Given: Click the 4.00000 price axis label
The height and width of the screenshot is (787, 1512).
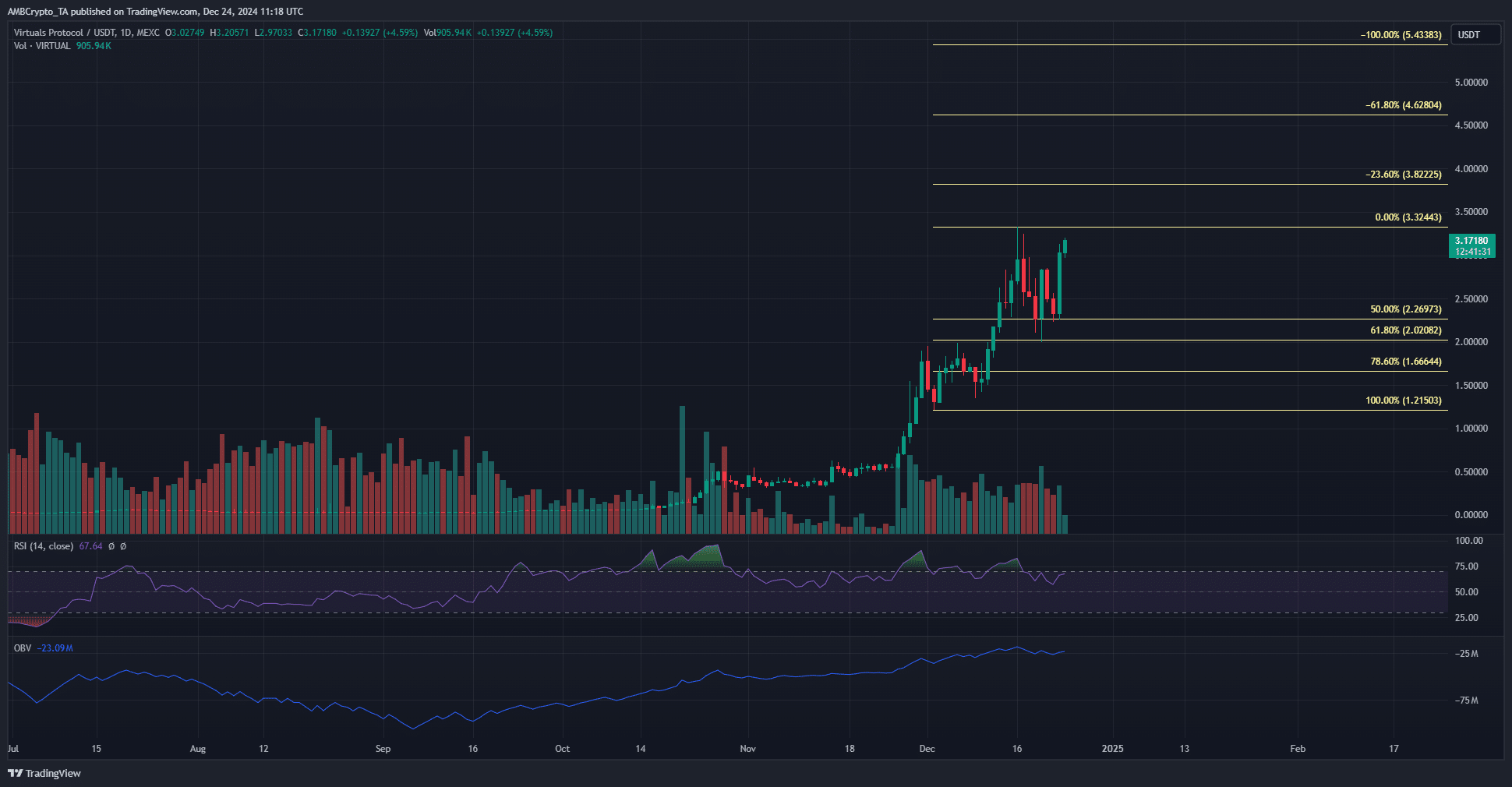Looking at the screenshot, I should [1471, 169].
